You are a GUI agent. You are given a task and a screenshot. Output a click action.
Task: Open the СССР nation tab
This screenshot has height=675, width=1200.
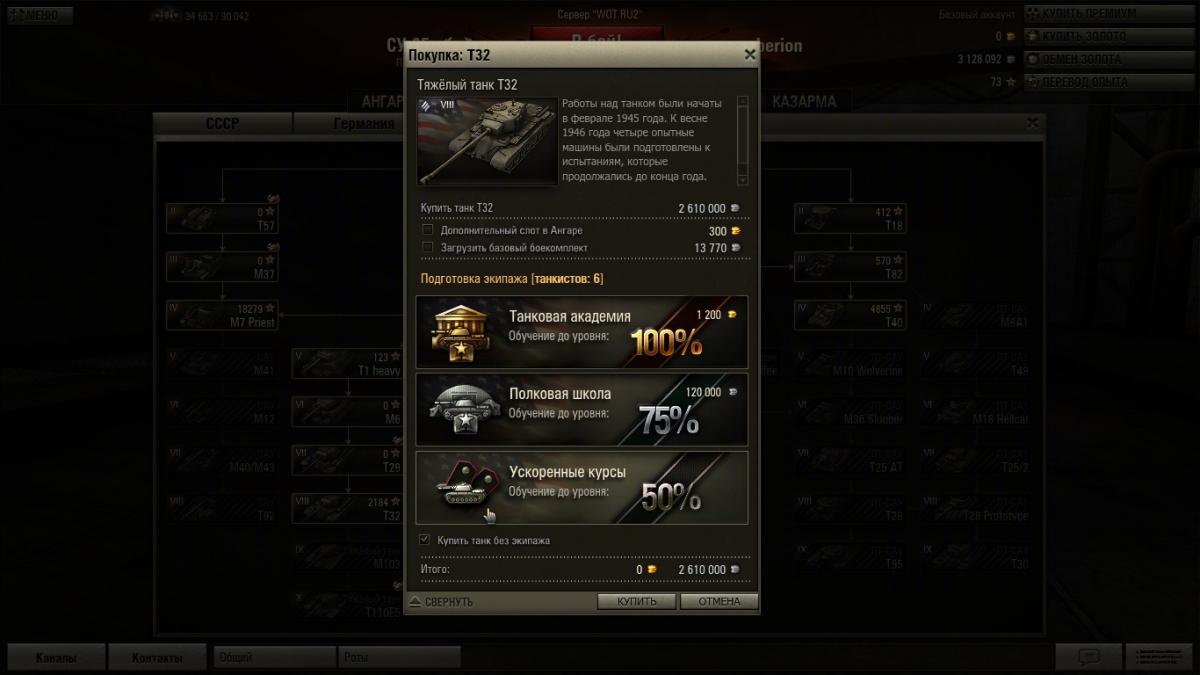(x=223, y=124)
